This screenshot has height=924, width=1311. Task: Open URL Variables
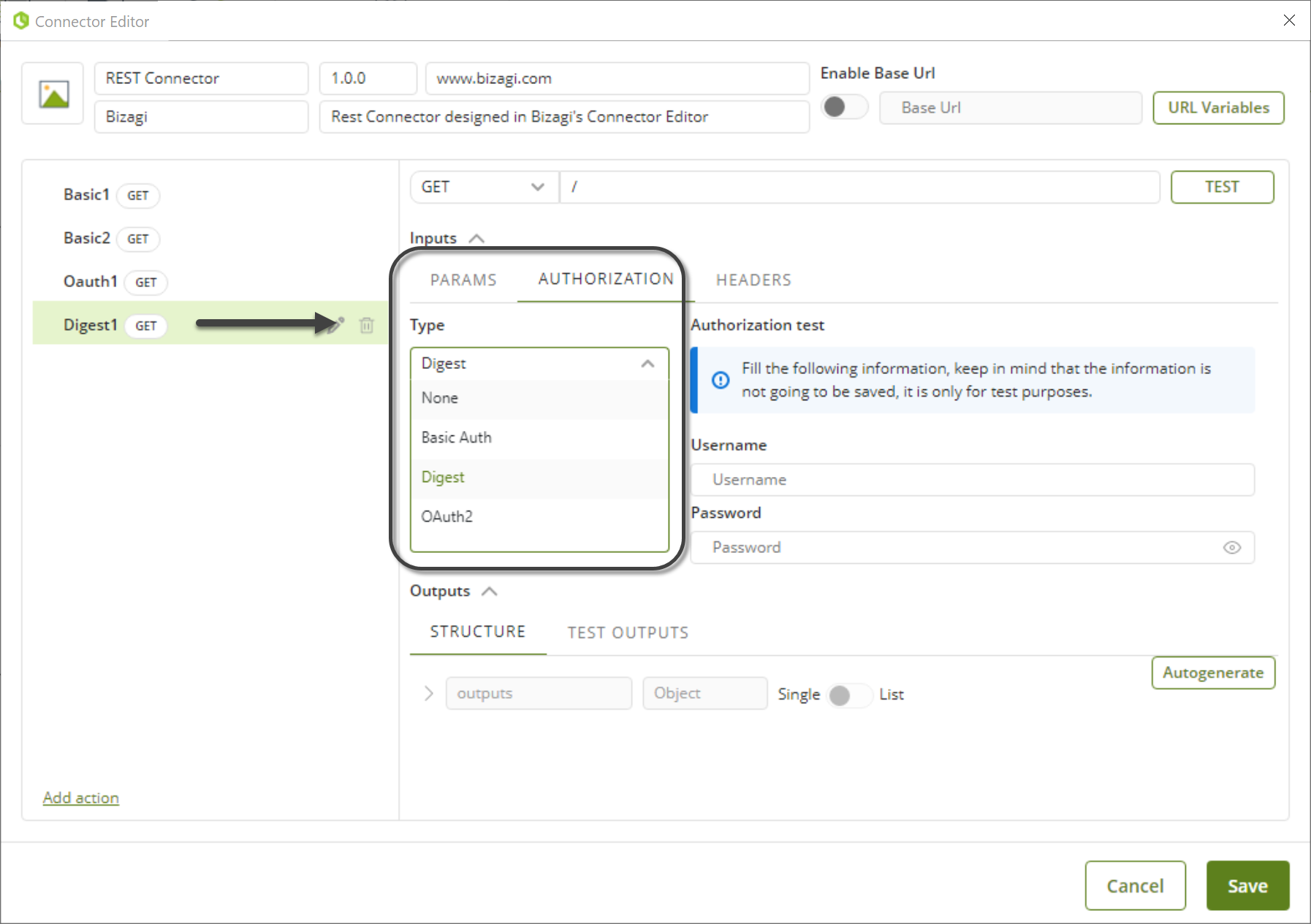click(1218, 107)
